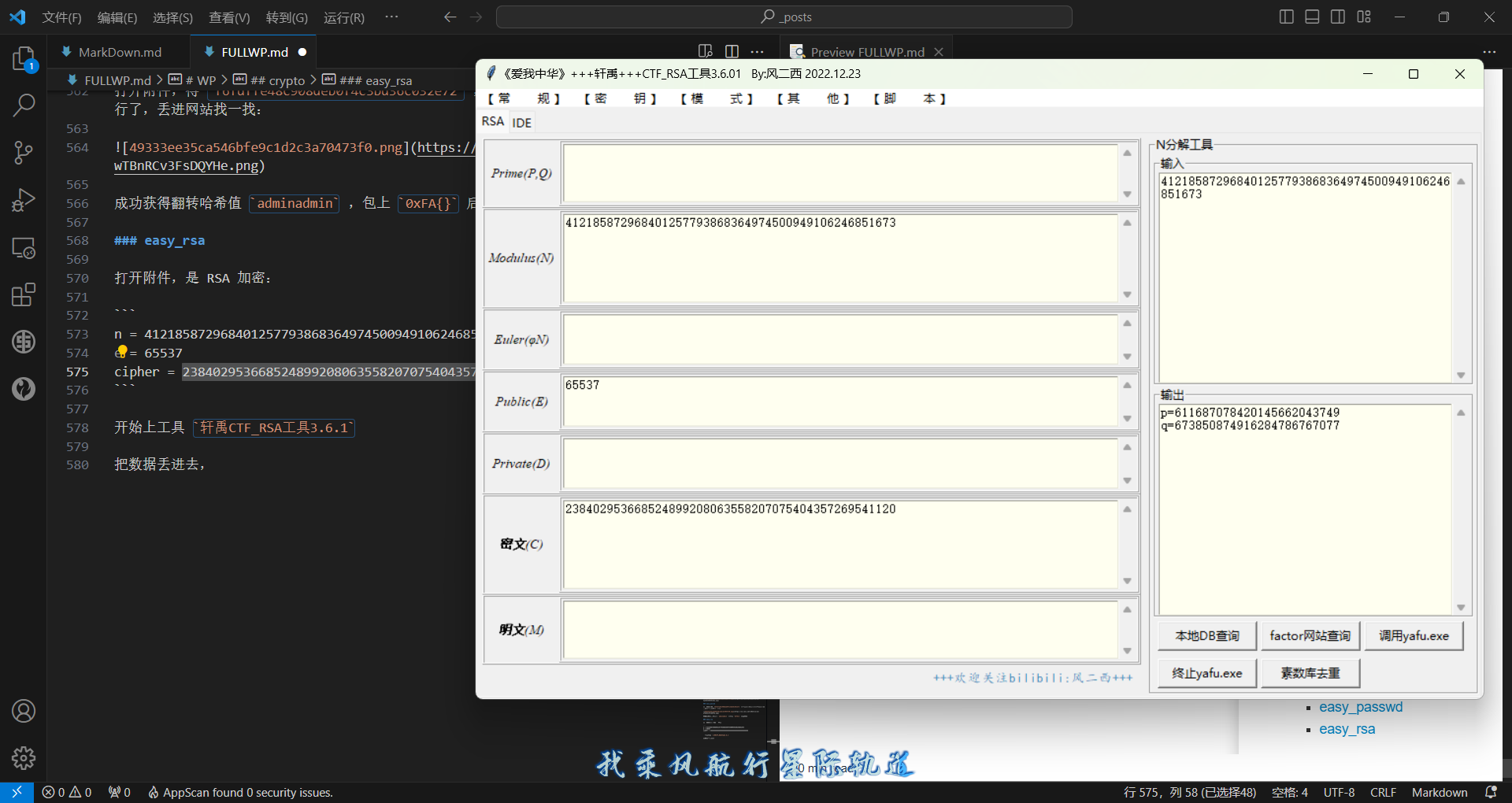Change line ending CRLF in status bar
Image resolution: width=1512 pixels, height=803 pixels.
pyautogui.click(x=1383, y=793)
